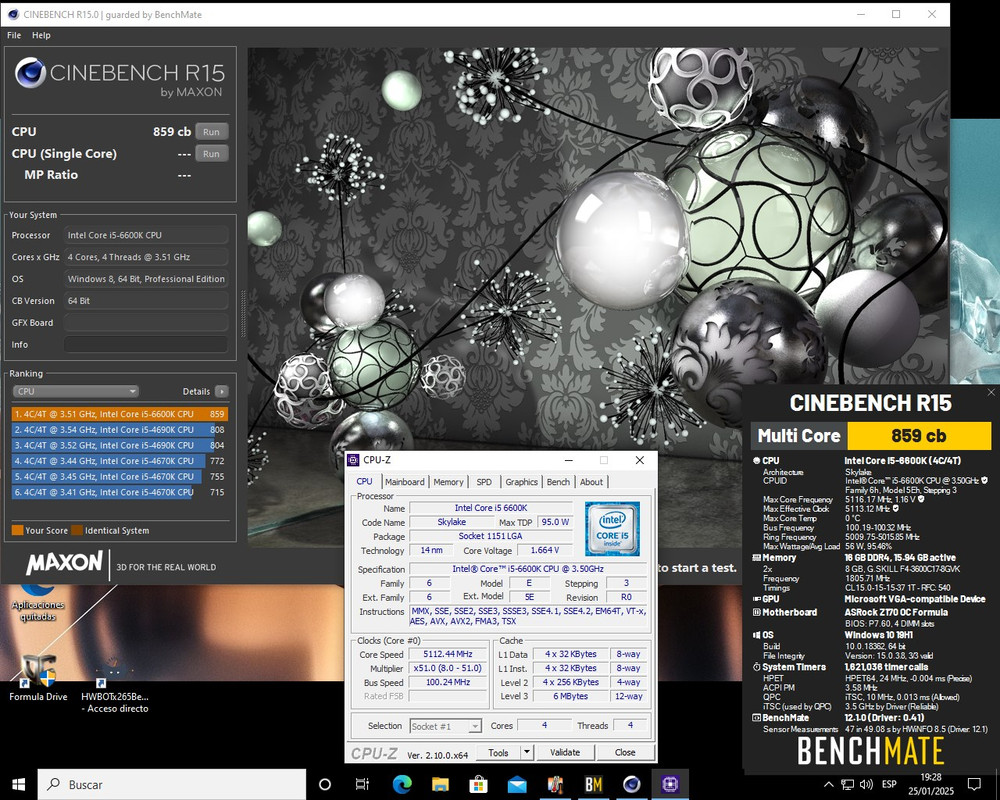This screenshot has width=1000, height=800.
Task: Open the Windows Start menu
Action: tap(18, 785)
